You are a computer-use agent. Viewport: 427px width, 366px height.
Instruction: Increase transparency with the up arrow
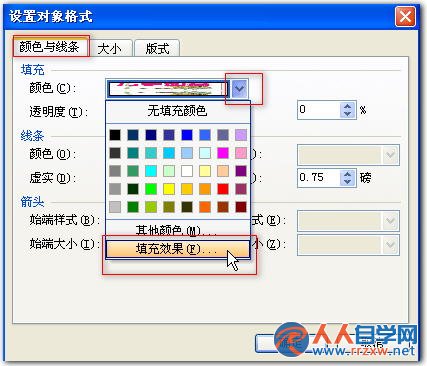pos(347,106)
